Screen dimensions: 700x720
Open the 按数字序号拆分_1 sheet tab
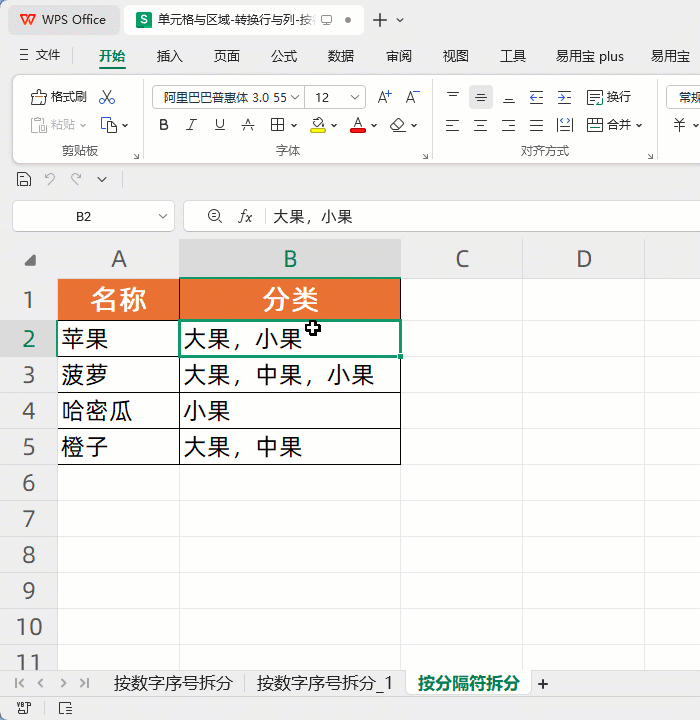(325, 684)
